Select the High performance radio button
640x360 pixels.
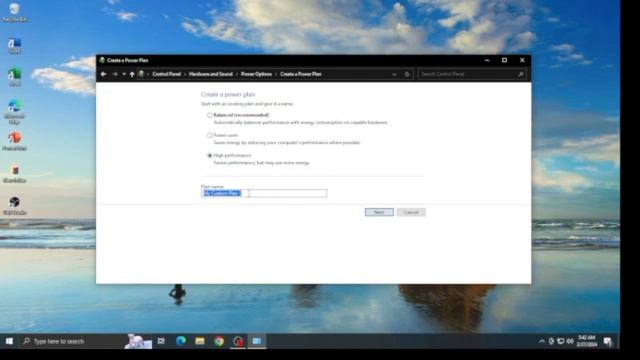(210, 156)
